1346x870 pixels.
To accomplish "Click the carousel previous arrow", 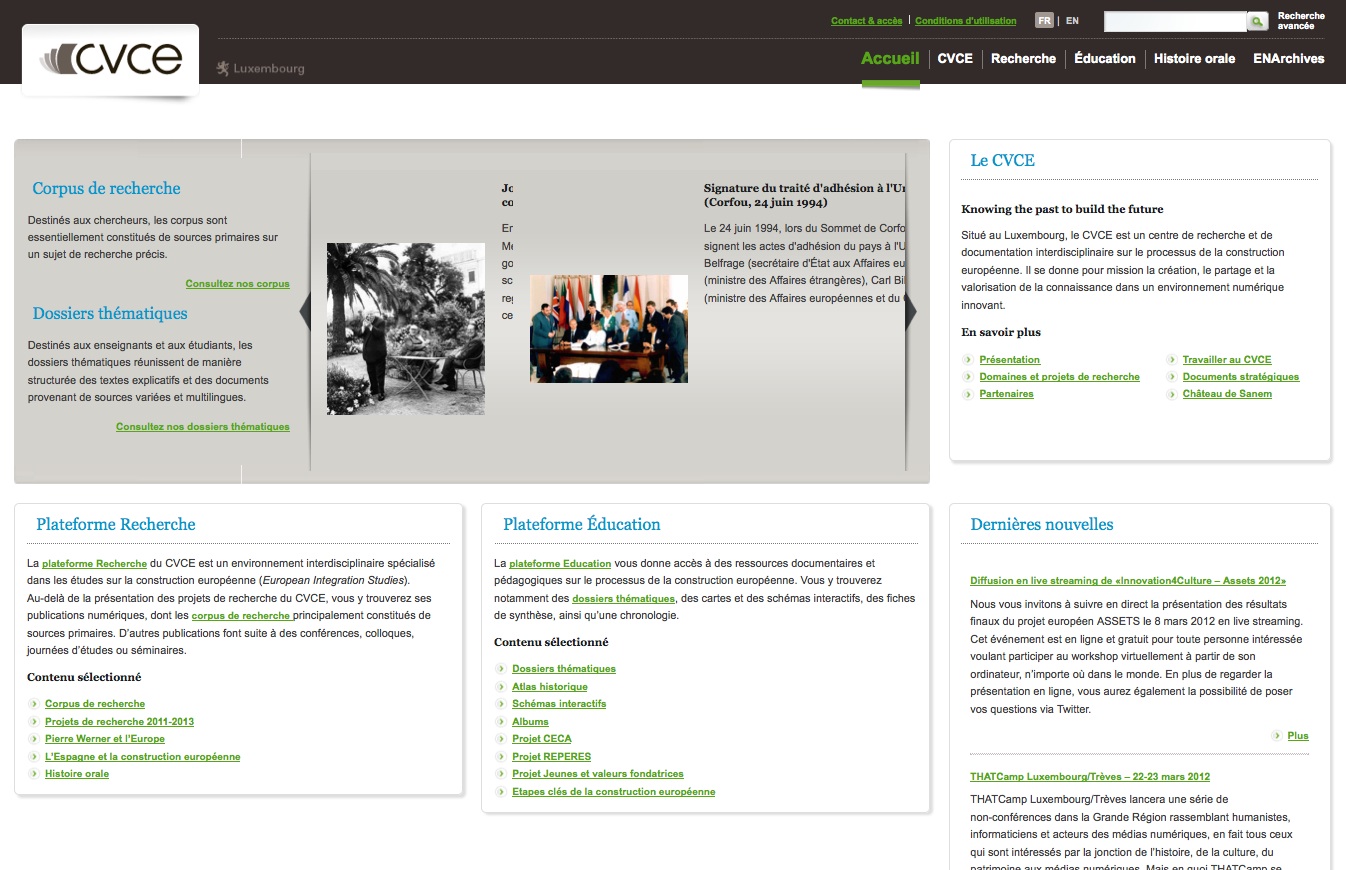I will [305, 312].
